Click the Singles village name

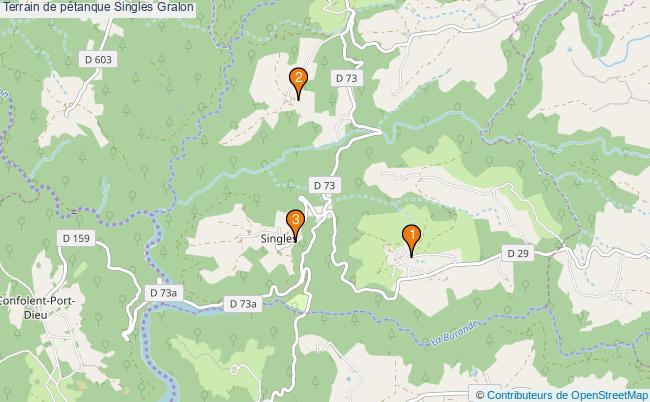pyautogui.click(x=278, y=239)
